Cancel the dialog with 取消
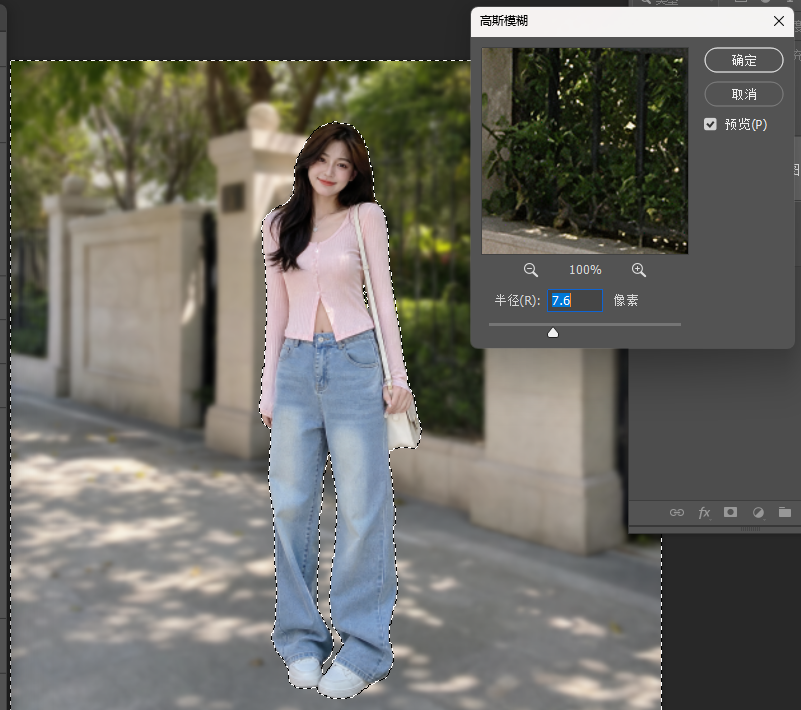The image size is (801, 710). 744,94
